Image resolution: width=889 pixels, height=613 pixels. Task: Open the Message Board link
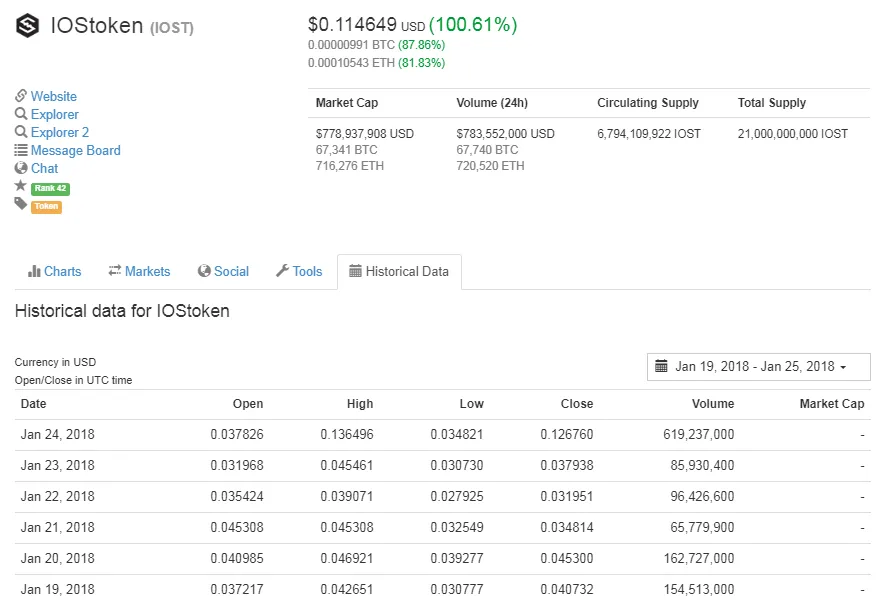coord(75,151)
